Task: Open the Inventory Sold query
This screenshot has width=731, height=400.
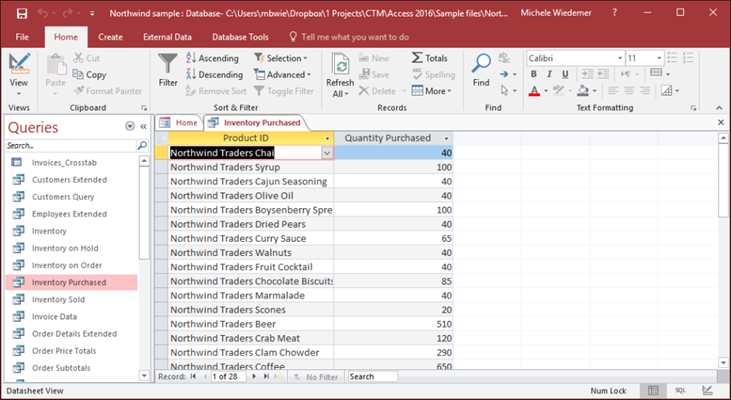Action: [x=58, y=299]
